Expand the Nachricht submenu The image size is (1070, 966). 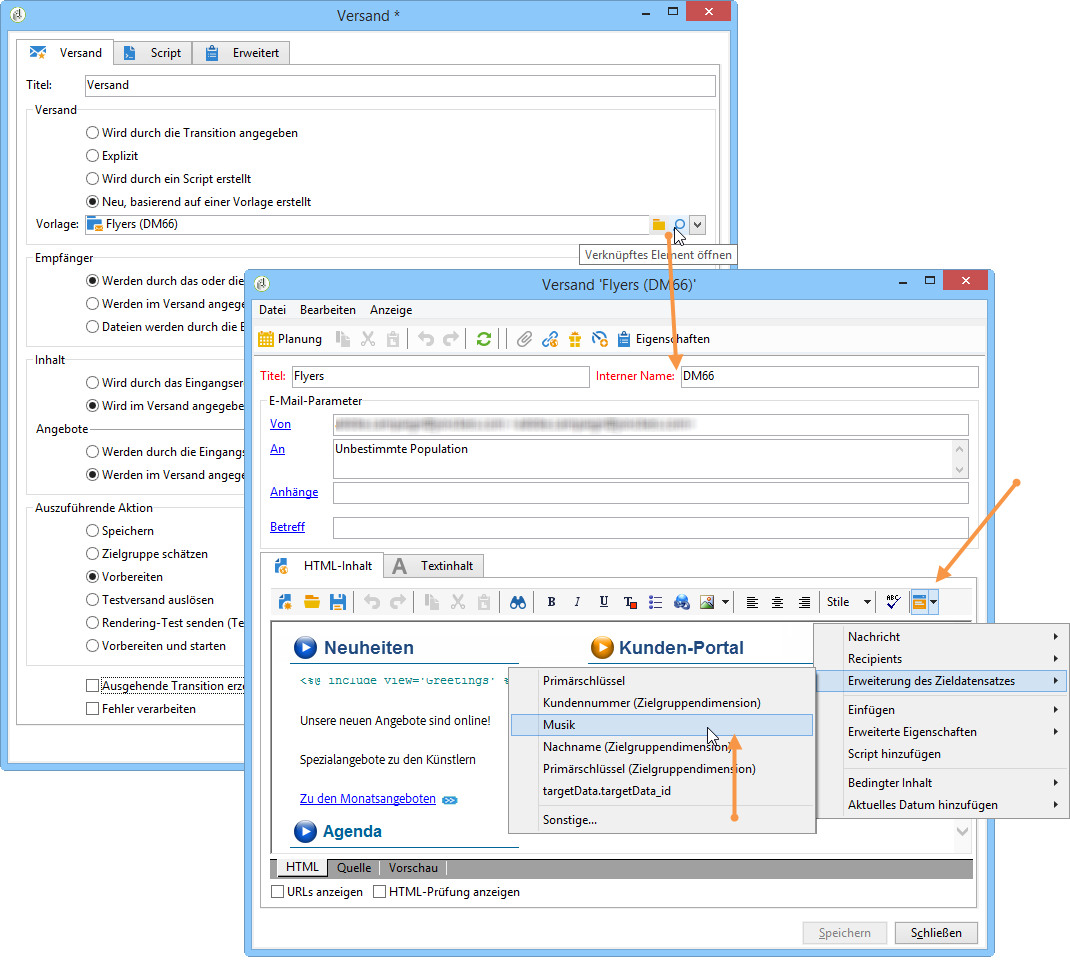tap(942, 636)
